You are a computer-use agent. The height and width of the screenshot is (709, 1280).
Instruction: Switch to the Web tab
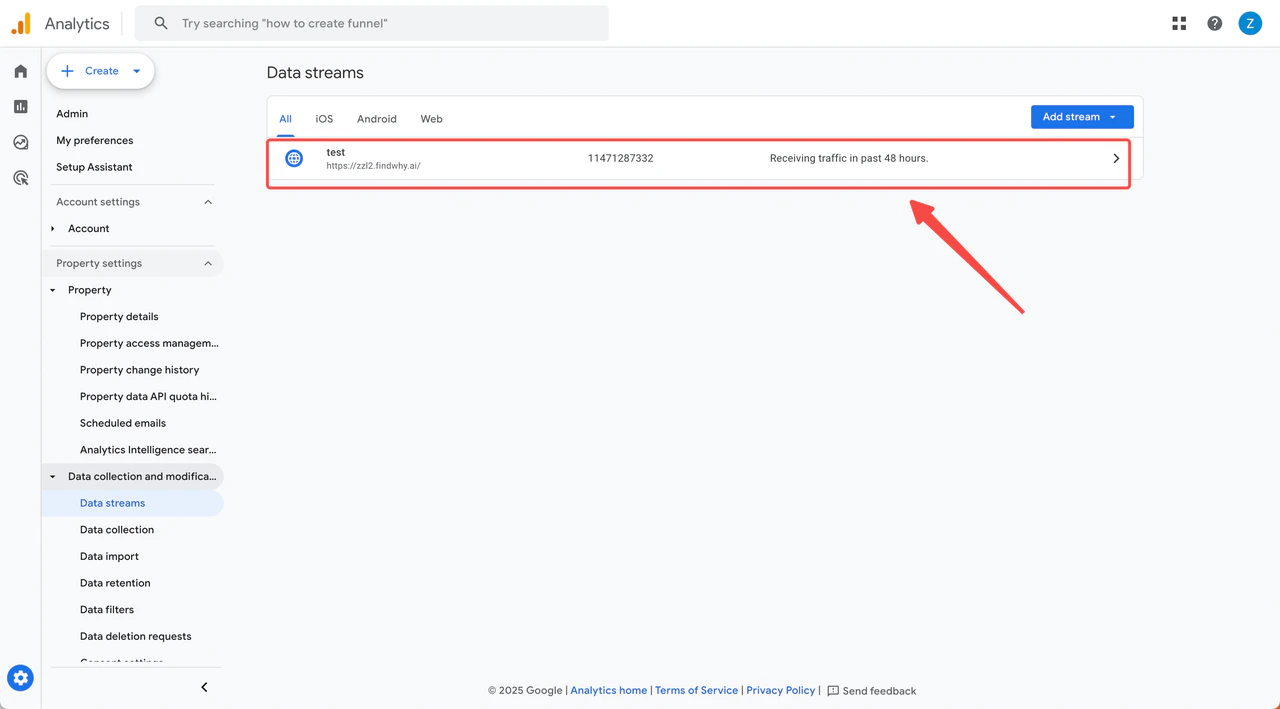pyautogui.click(x=431, y=119)
